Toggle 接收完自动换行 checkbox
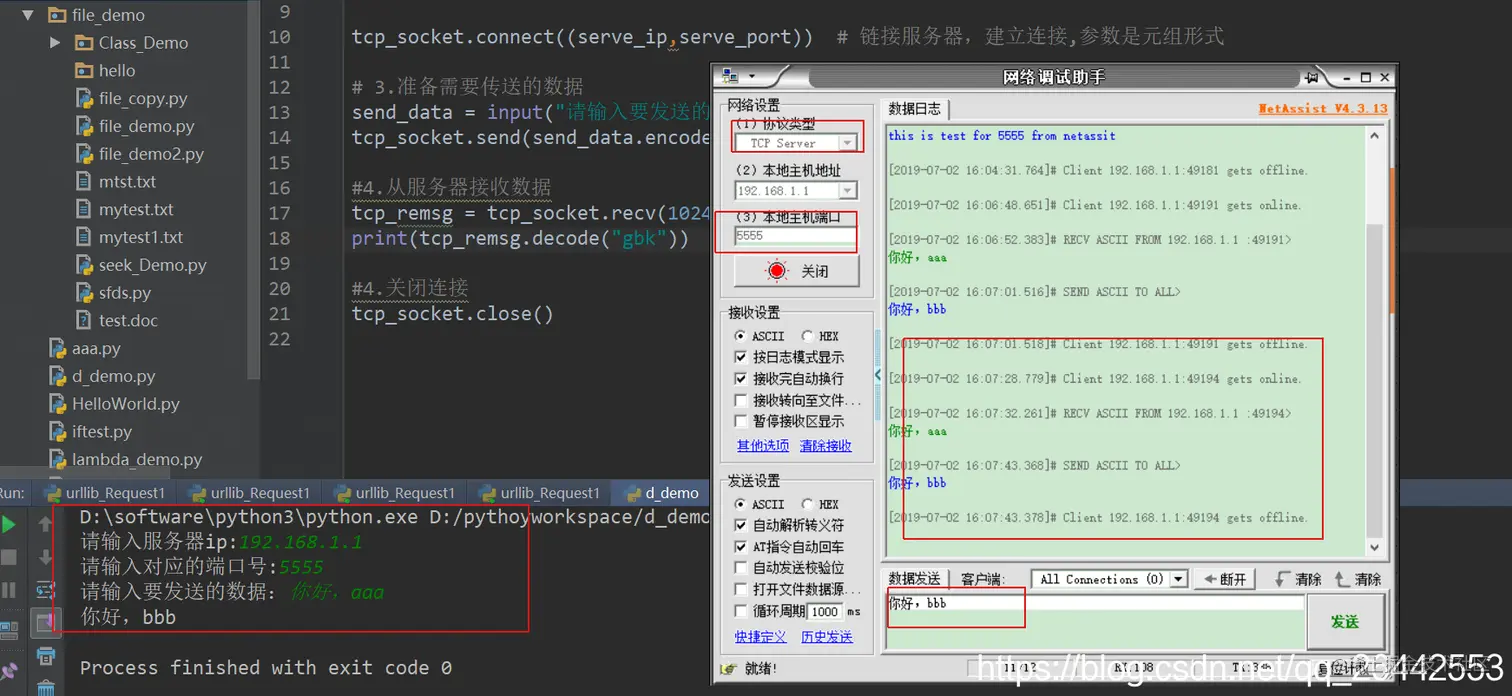This screenshot has height=696, width=1512. (741, 379)
